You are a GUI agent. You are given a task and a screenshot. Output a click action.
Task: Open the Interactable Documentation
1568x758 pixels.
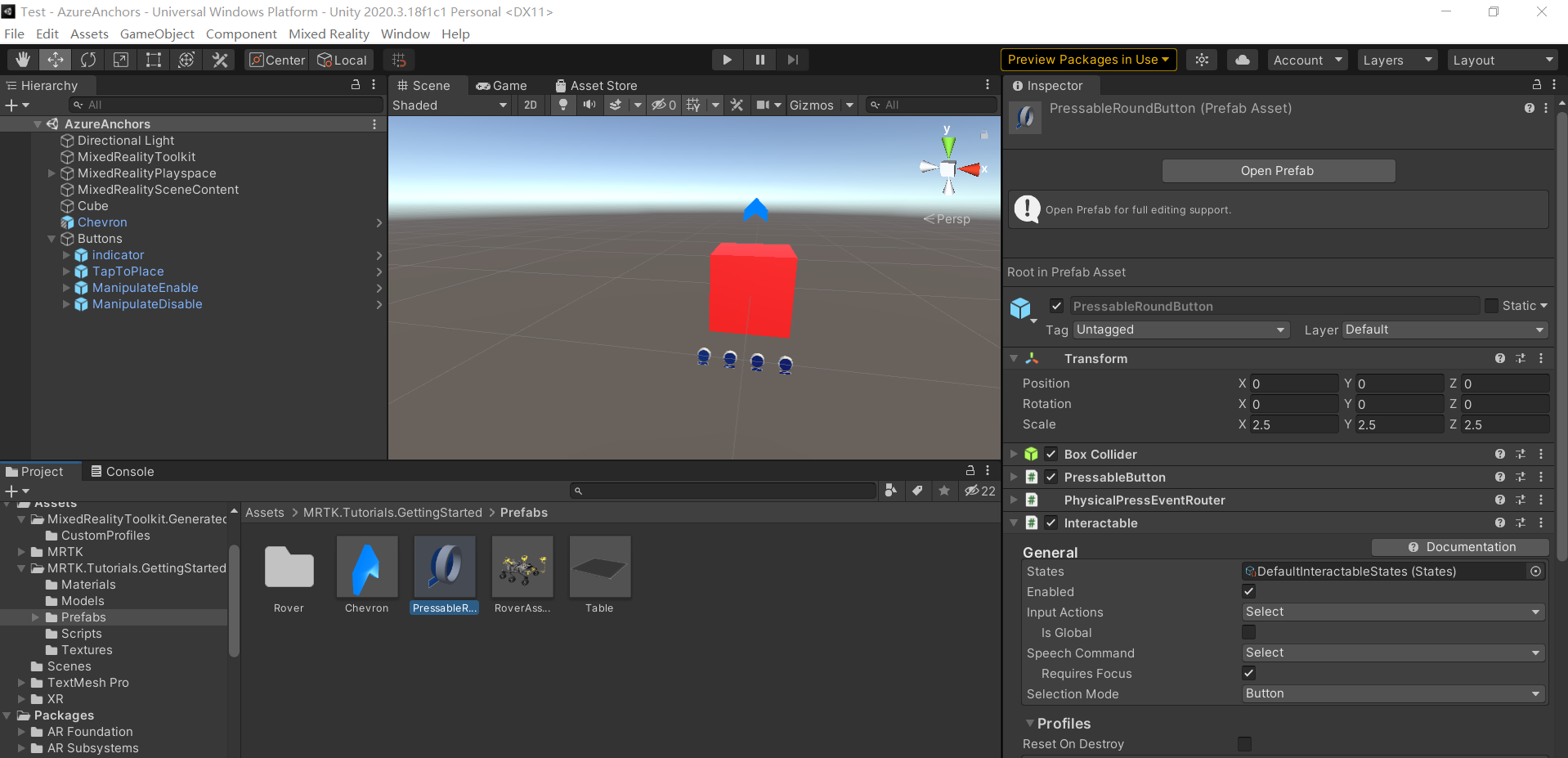[x=1462, y=546]
